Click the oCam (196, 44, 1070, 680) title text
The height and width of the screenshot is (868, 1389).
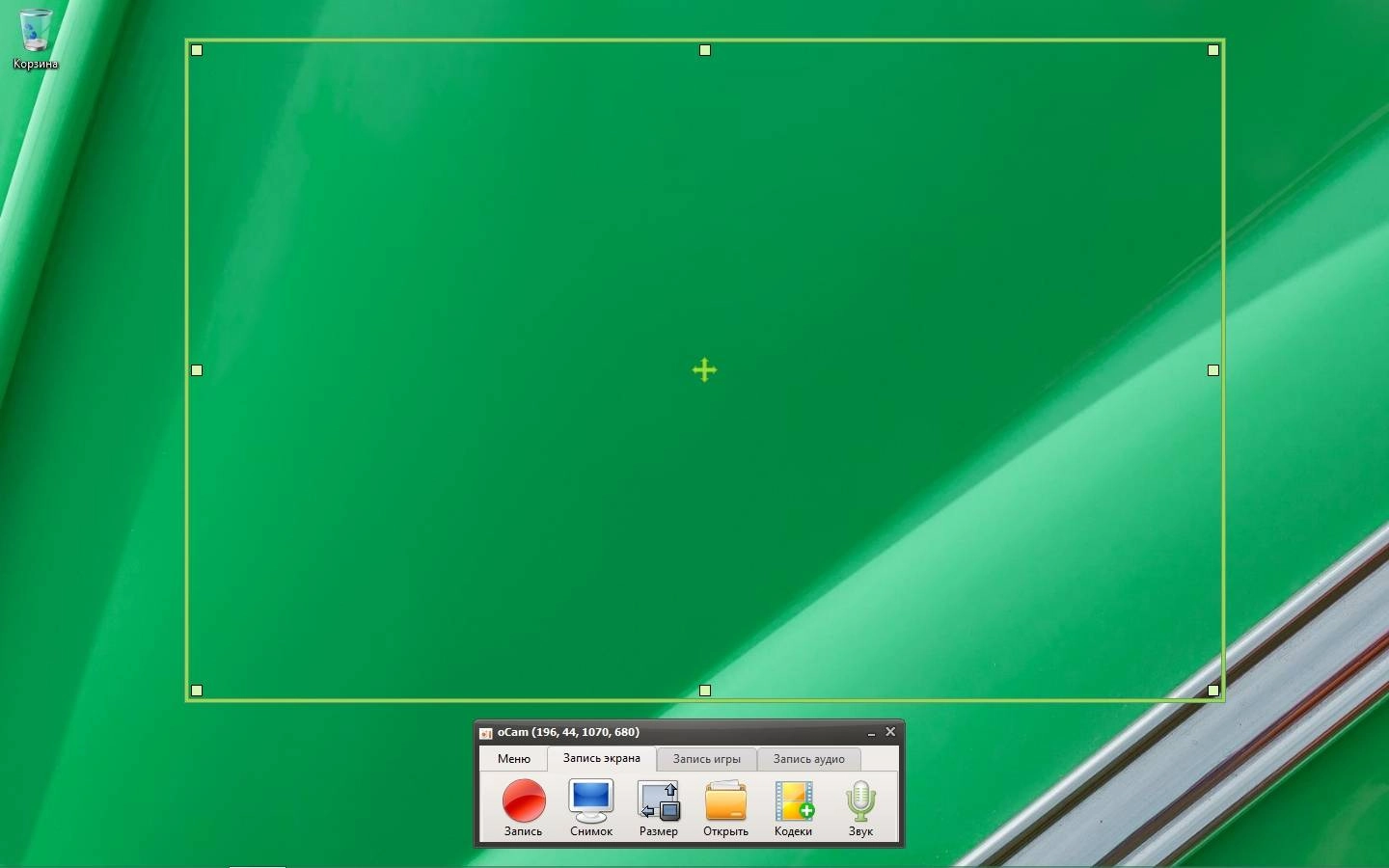[x=568, y=732]
